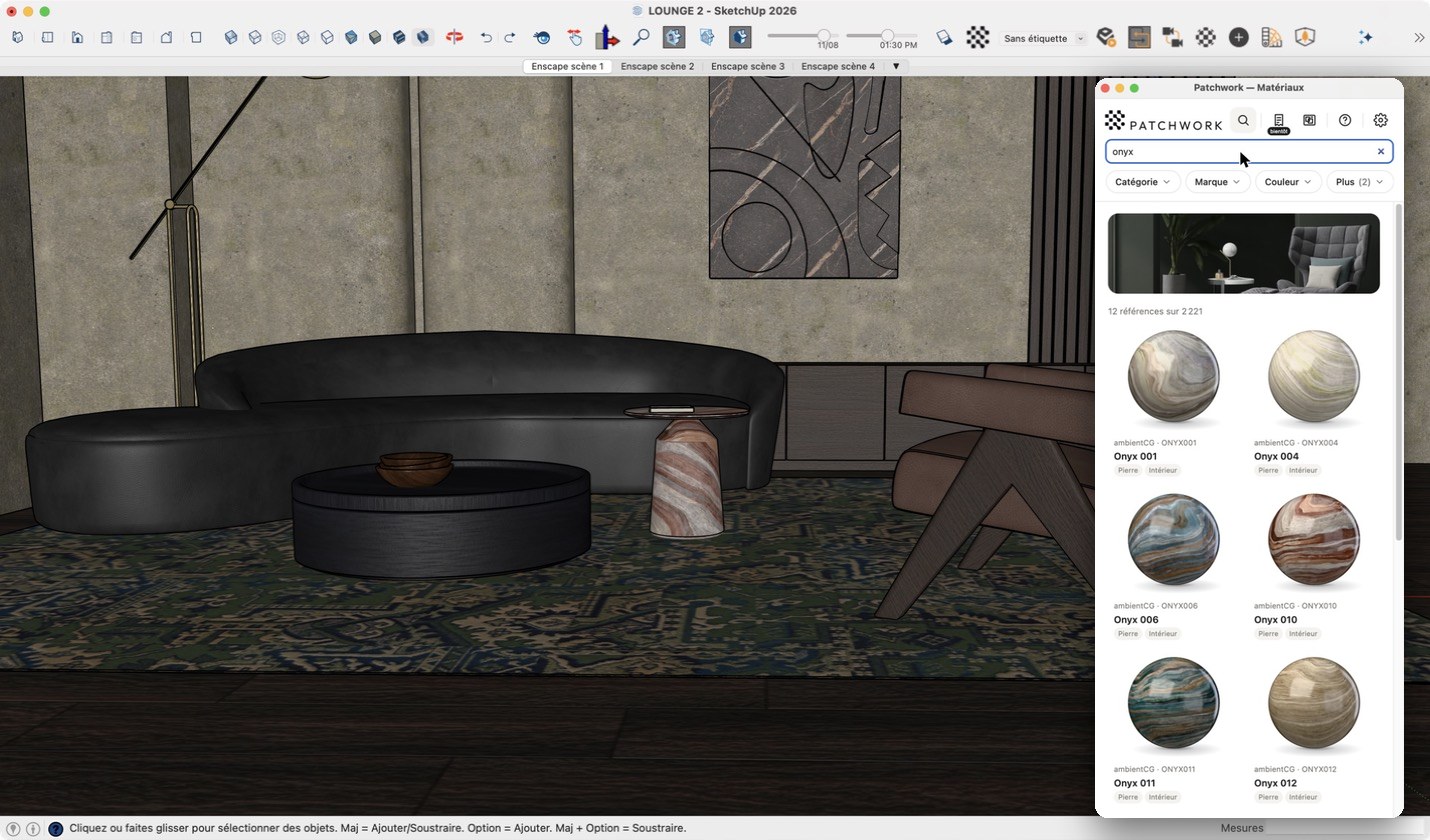Open the scene tabs dropdown triangle
The image size is (1430, 840).
pyautogui.click(x=896, y=66)
